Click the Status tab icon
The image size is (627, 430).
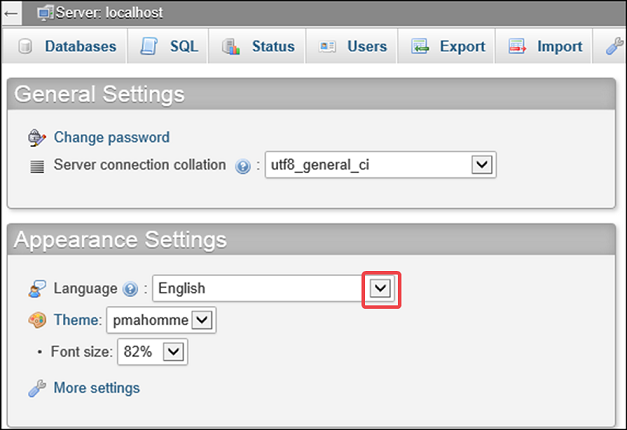231,47
